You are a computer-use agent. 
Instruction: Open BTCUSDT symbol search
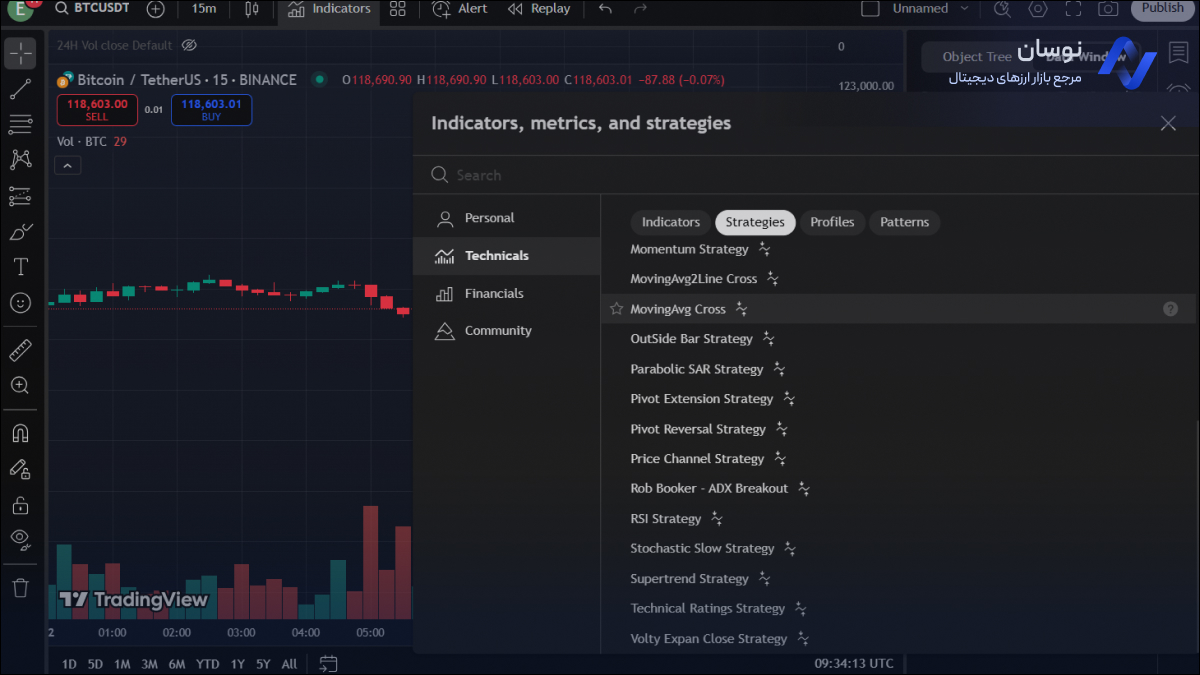point(95,9)
